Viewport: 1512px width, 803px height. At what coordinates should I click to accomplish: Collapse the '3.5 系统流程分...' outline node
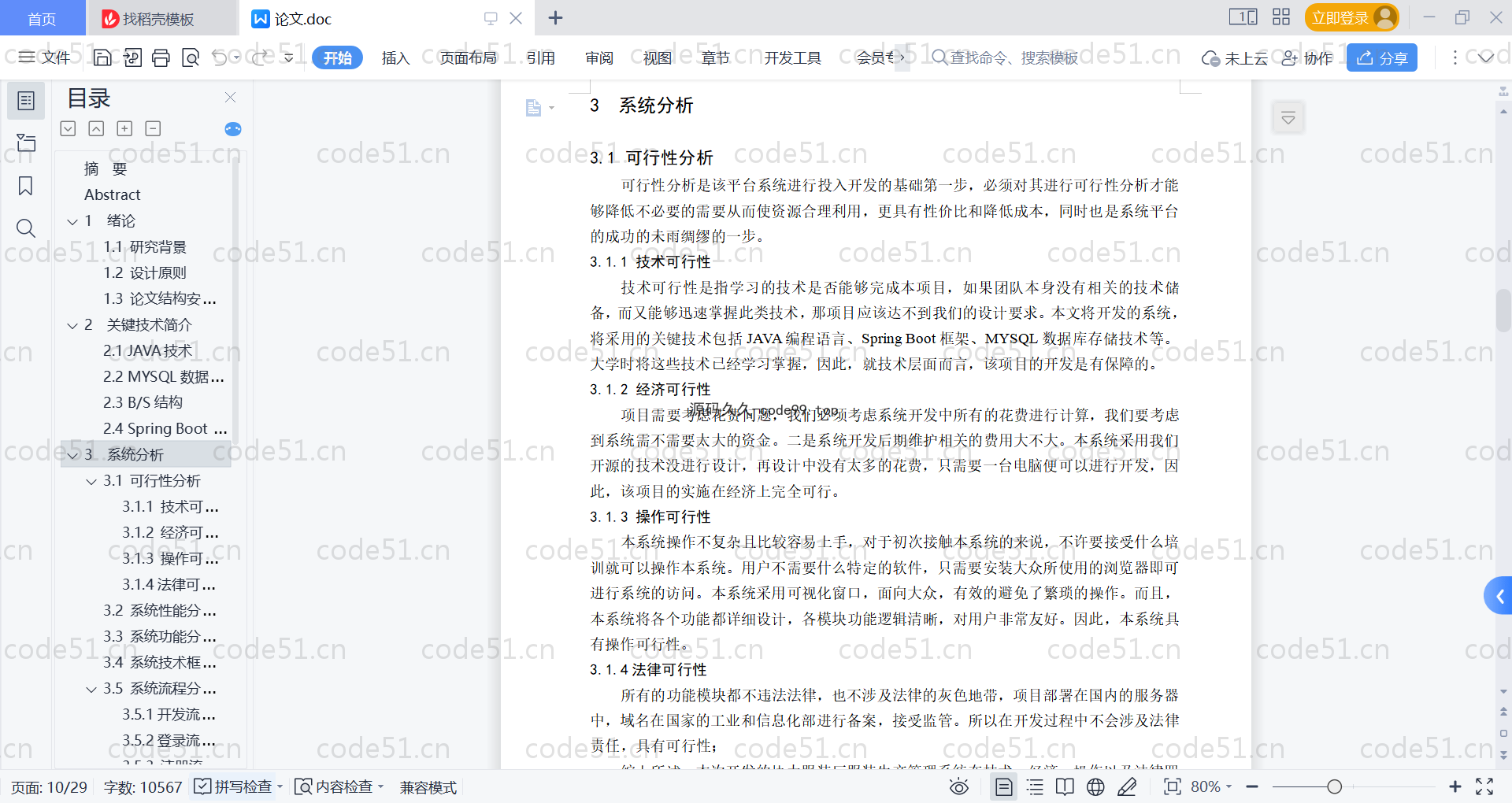(x=91, y=689)
